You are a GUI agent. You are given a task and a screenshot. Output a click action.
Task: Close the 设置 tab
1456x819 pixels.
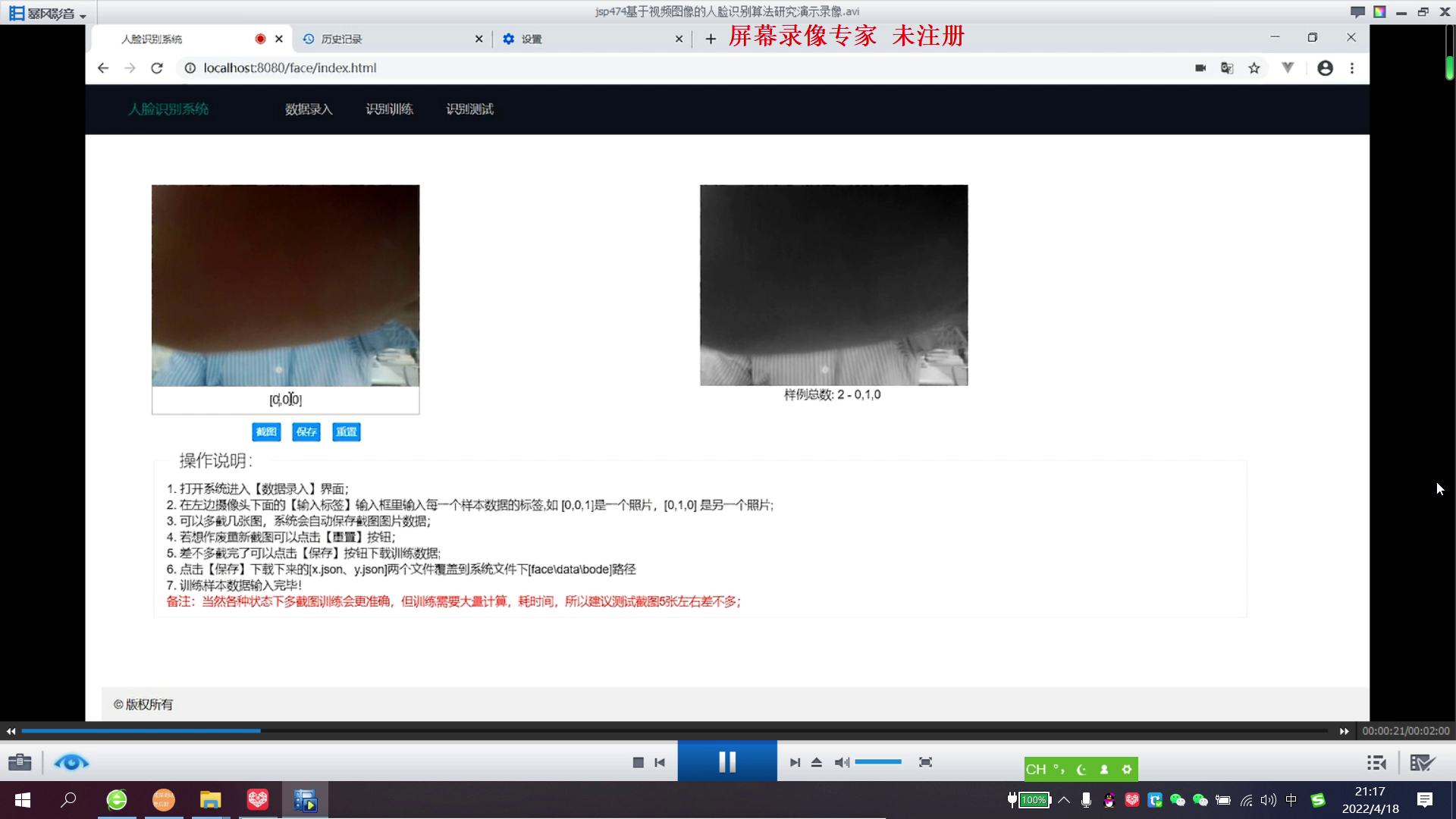click(679, 39)
